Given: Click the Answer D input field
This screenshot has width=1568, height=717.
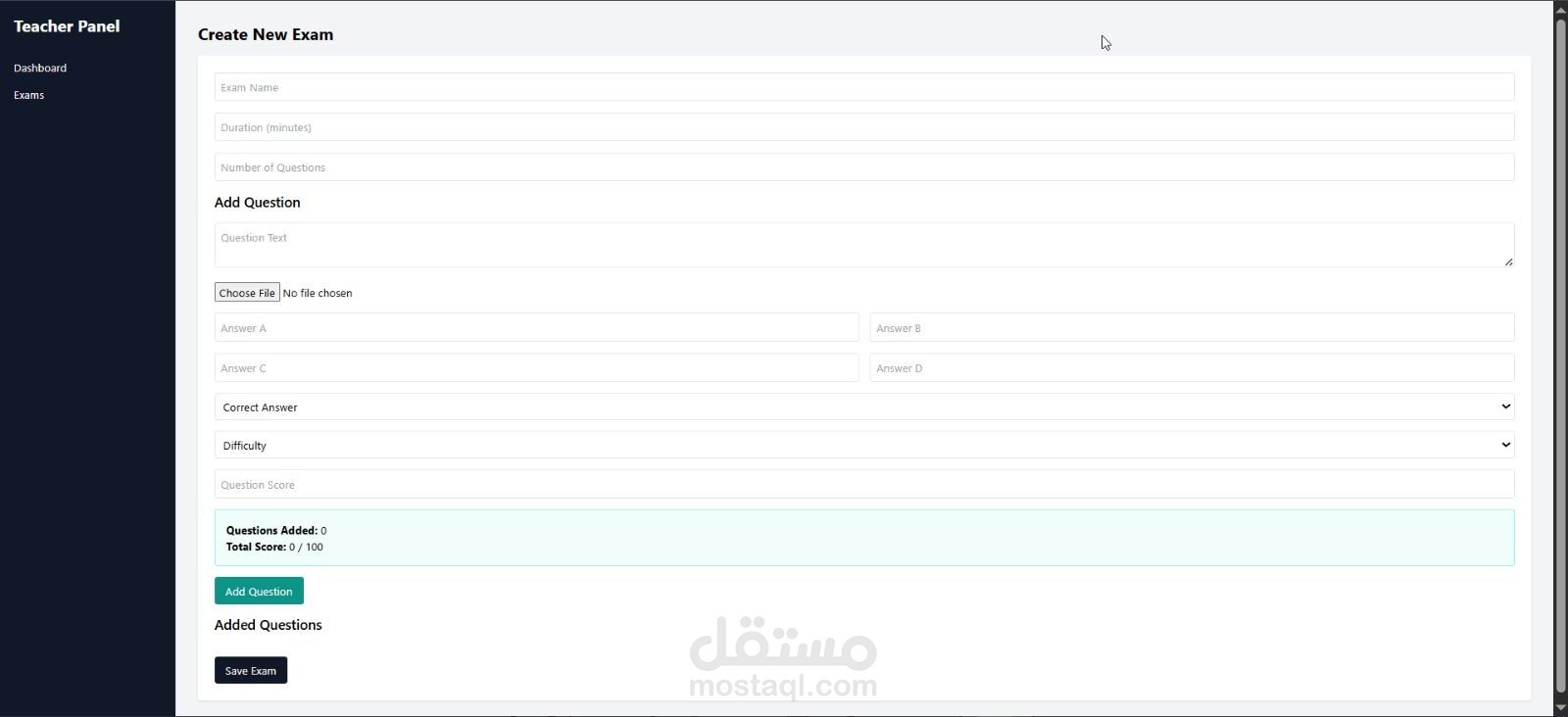Looking at the screenshot, I should click(1192, 368).
